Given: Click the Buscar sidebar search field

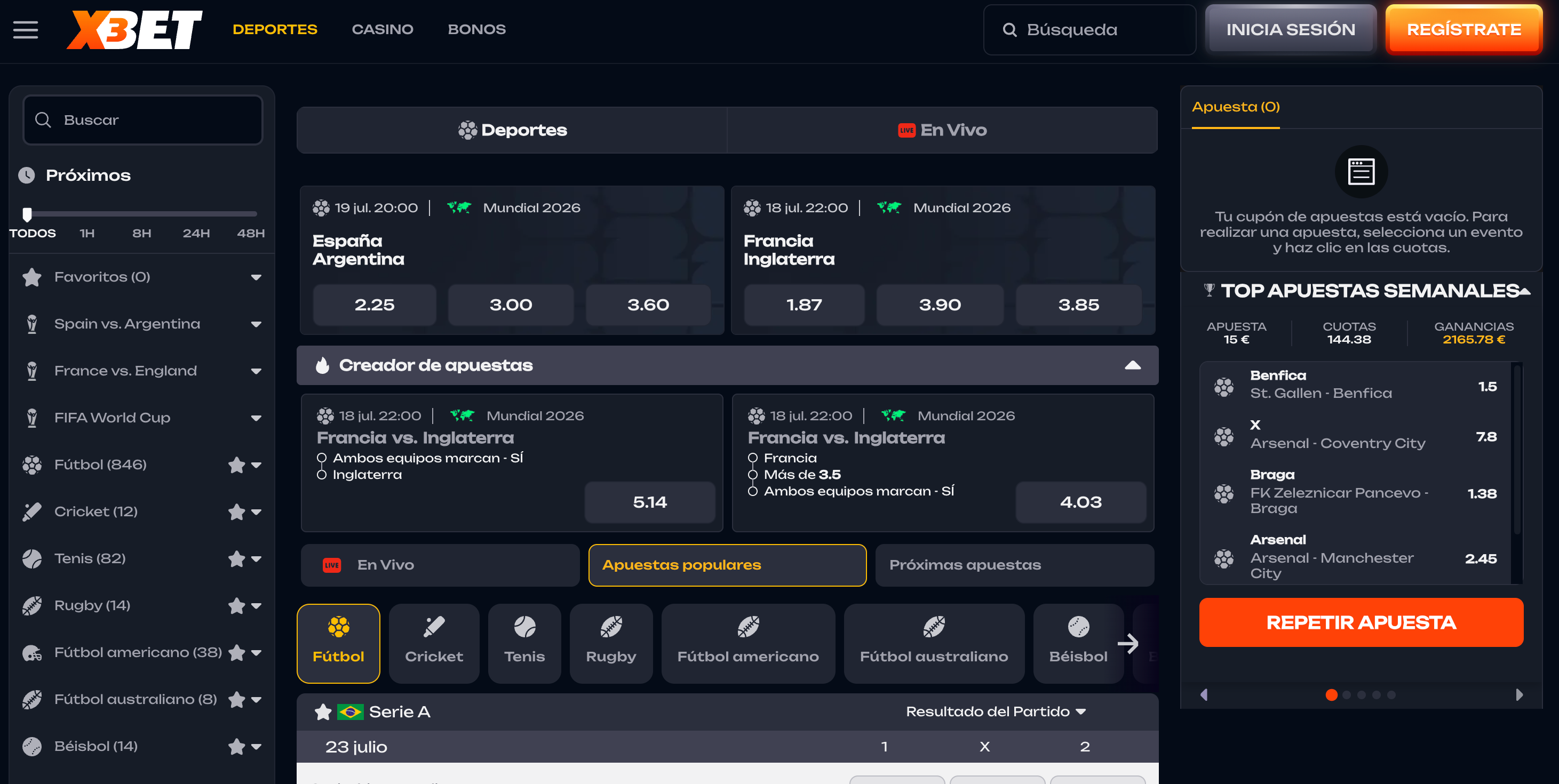Looking at the screenshot, I should pyautogui.click(x=143, y=120).
